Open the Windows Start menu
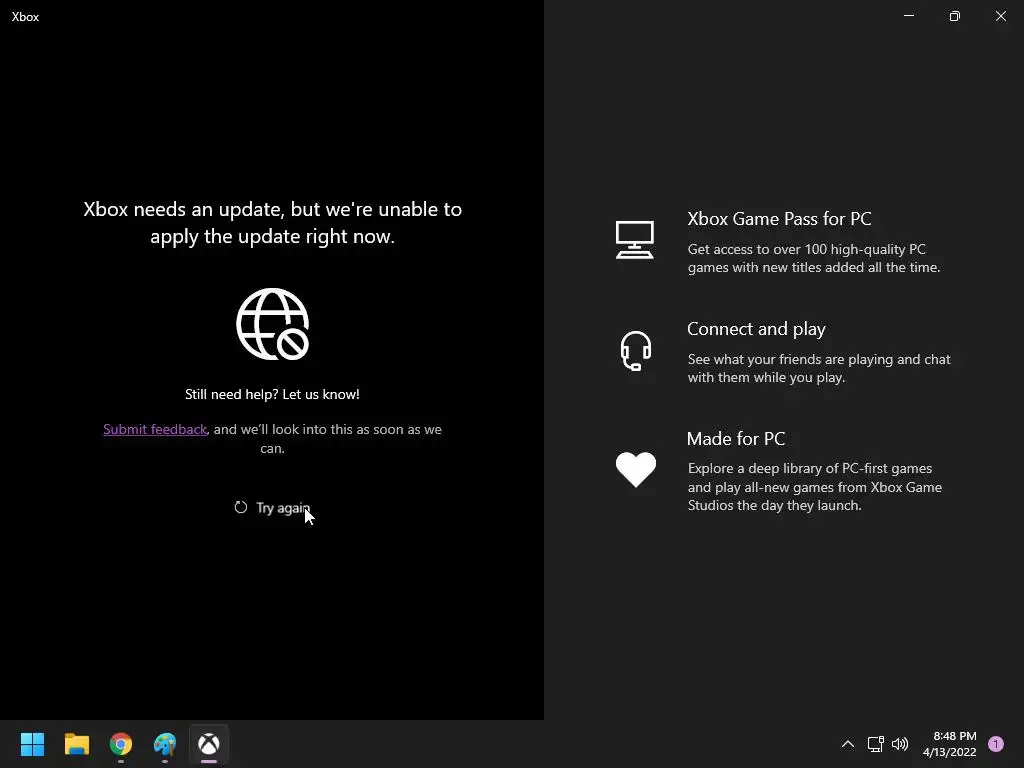 (x=32, y=744)
